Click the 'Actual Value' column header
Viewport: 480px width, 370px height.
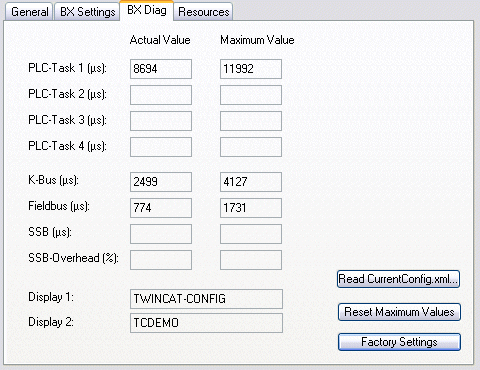tap(160, 40)
